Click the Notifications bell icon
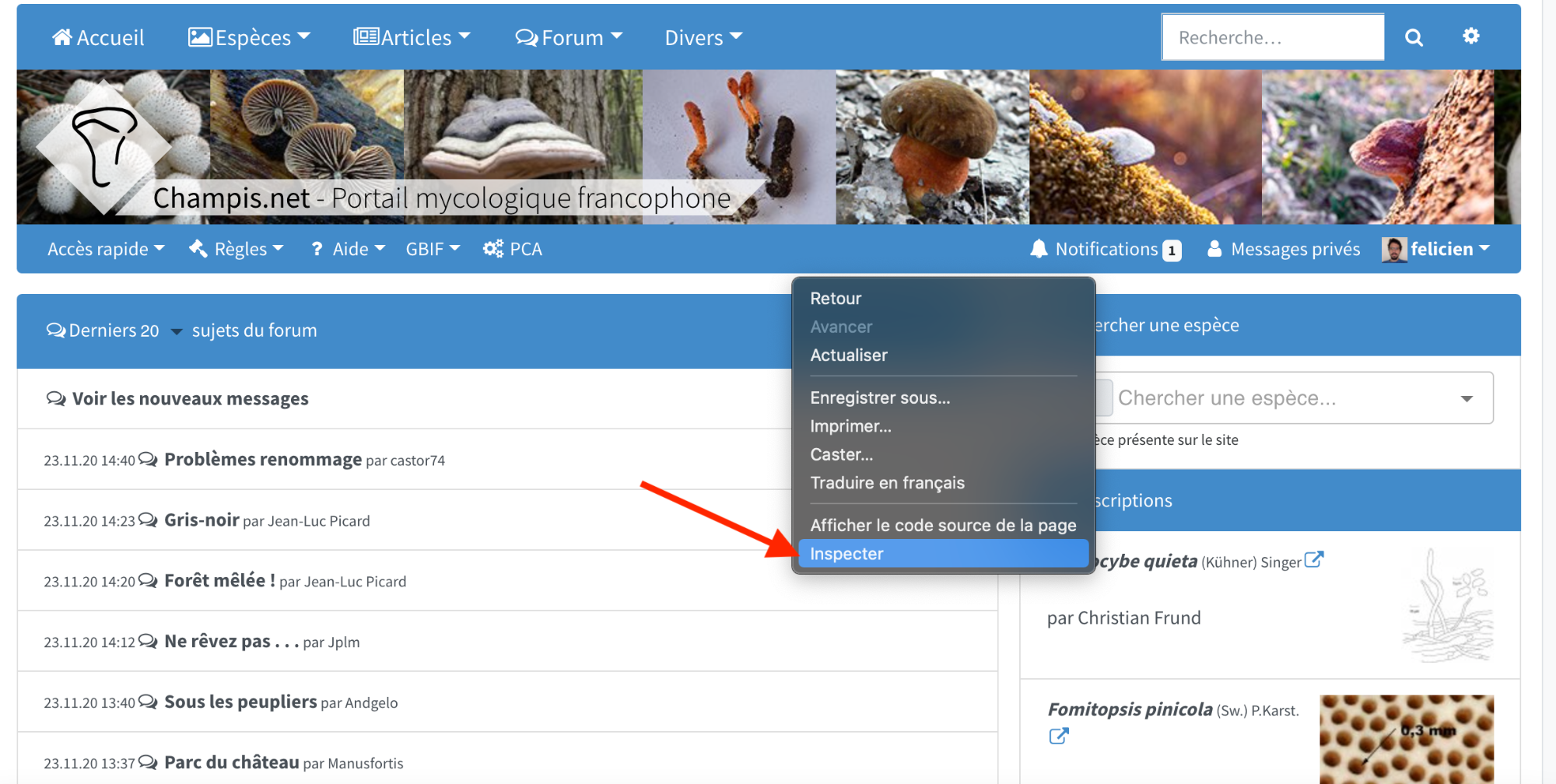Viewport: 1556px width, 784px height. point(1039,249)
